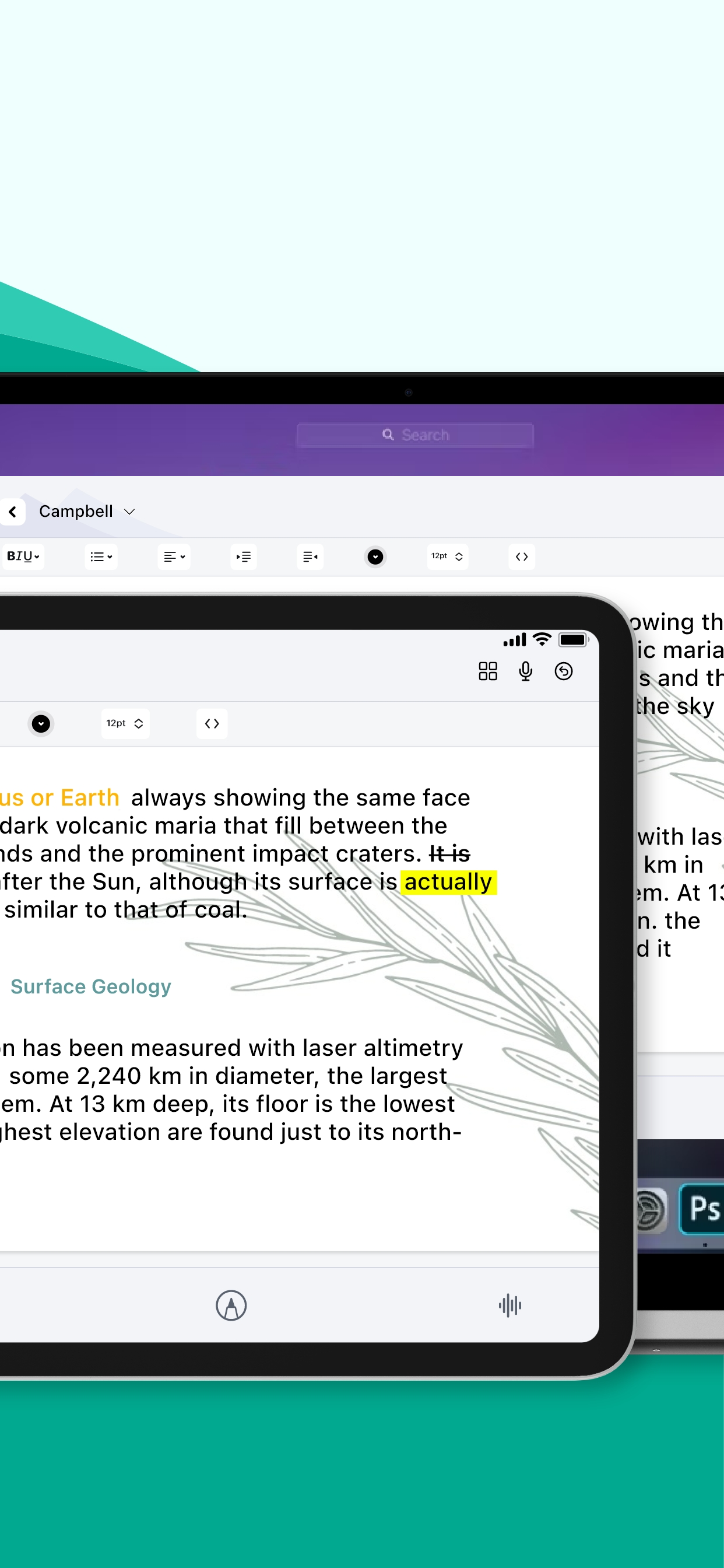The width and height of the screenshot is (724, 1568).
Task: Increase indent in desktop toolbar
Action: tap(243, 556)
